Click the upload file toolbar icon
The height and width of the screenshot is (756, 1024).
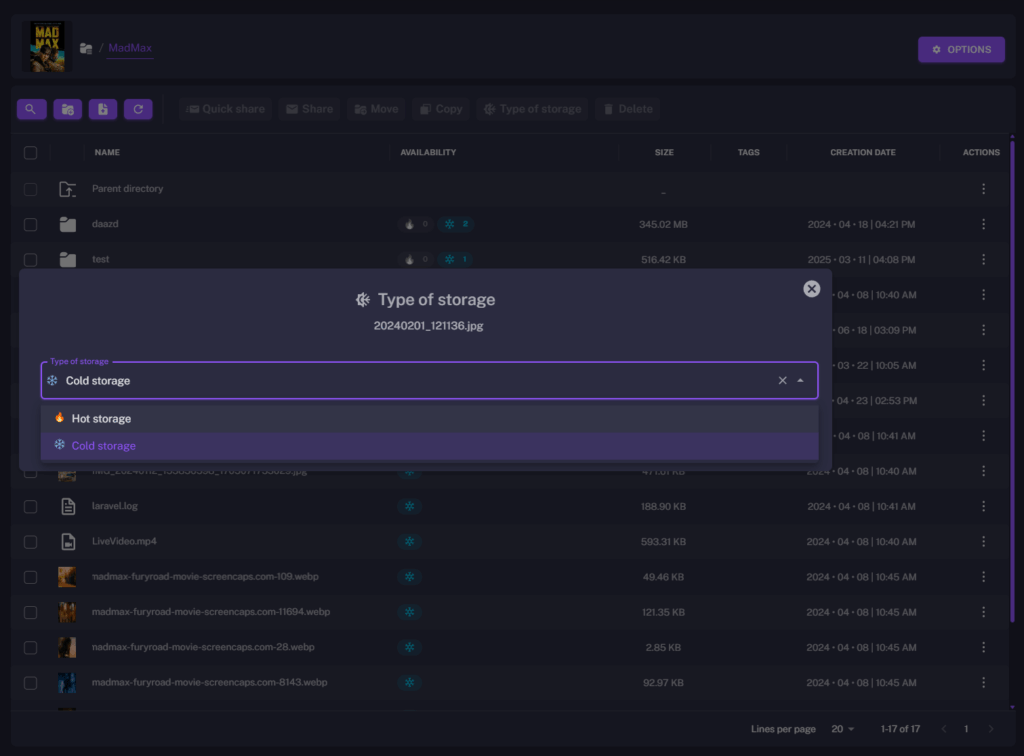(103, 109)
